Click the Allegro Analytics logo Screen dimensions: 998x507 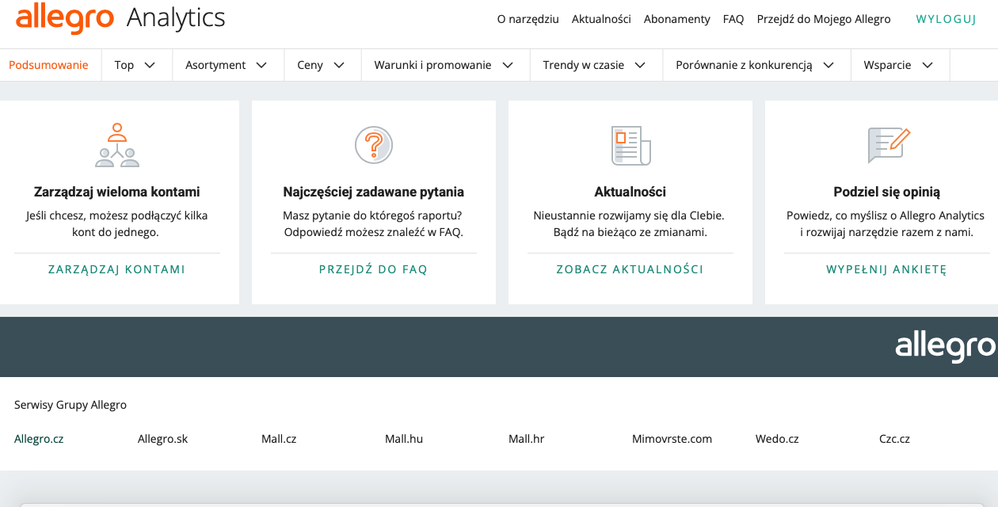tap(120, 18)
